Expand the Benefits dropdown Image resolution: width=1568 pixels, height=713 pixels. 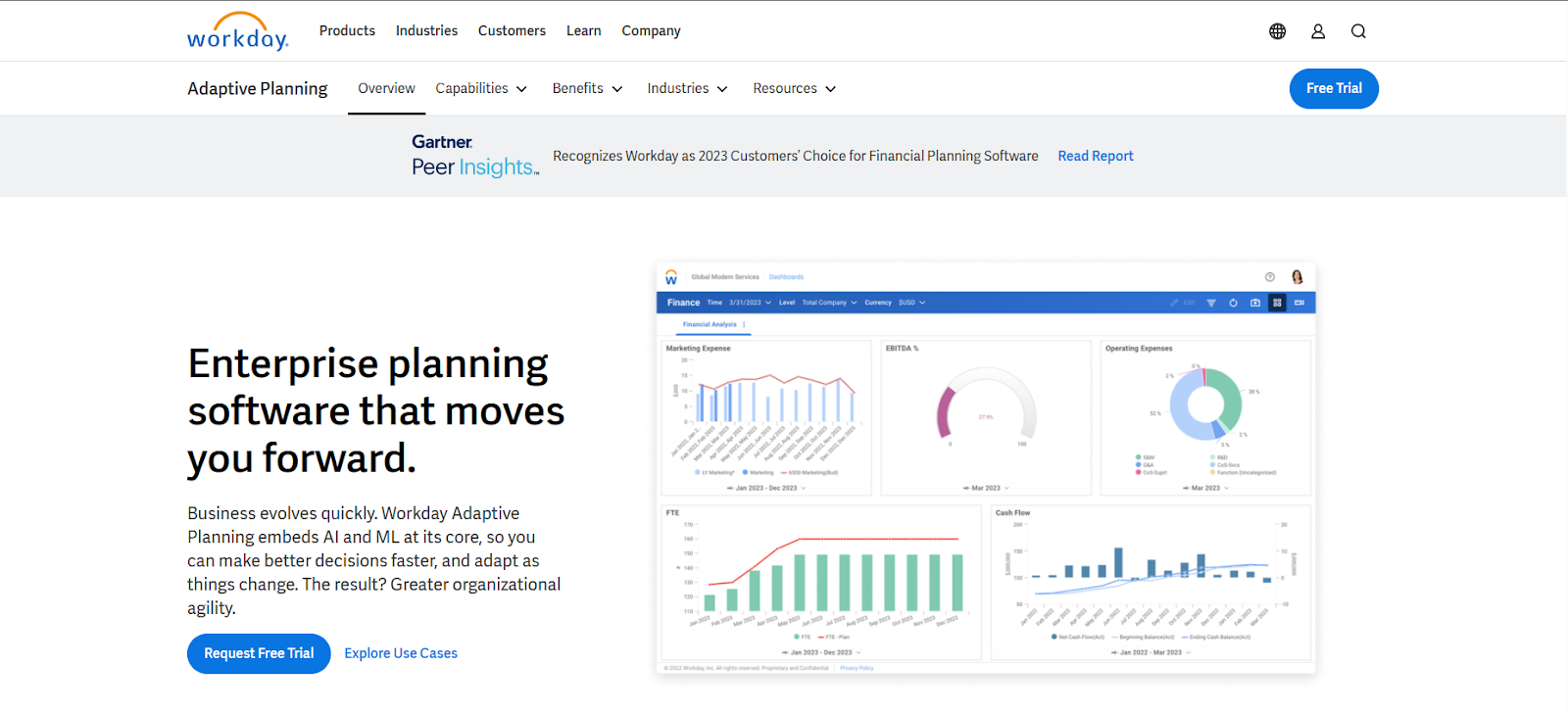587,88
